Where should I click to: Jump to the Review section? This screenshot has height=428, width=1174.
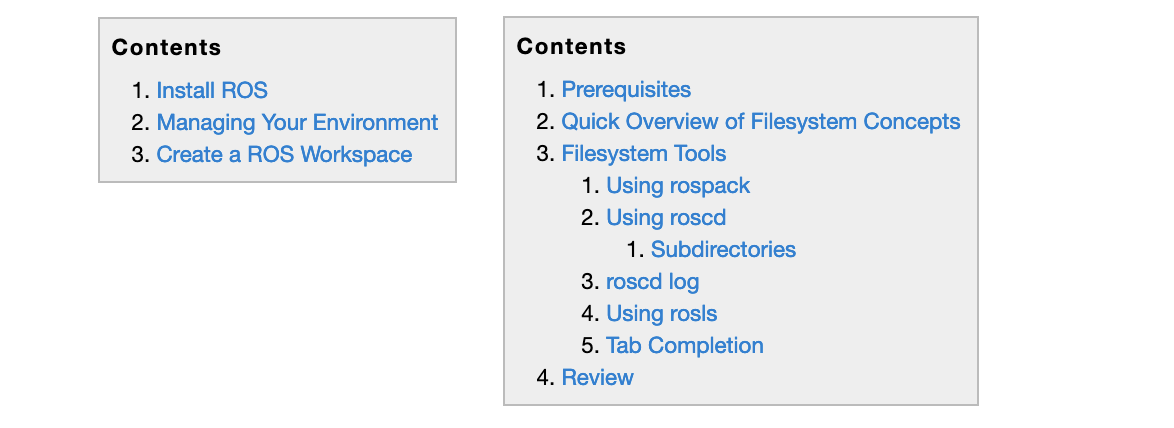(x=597, y=377)
